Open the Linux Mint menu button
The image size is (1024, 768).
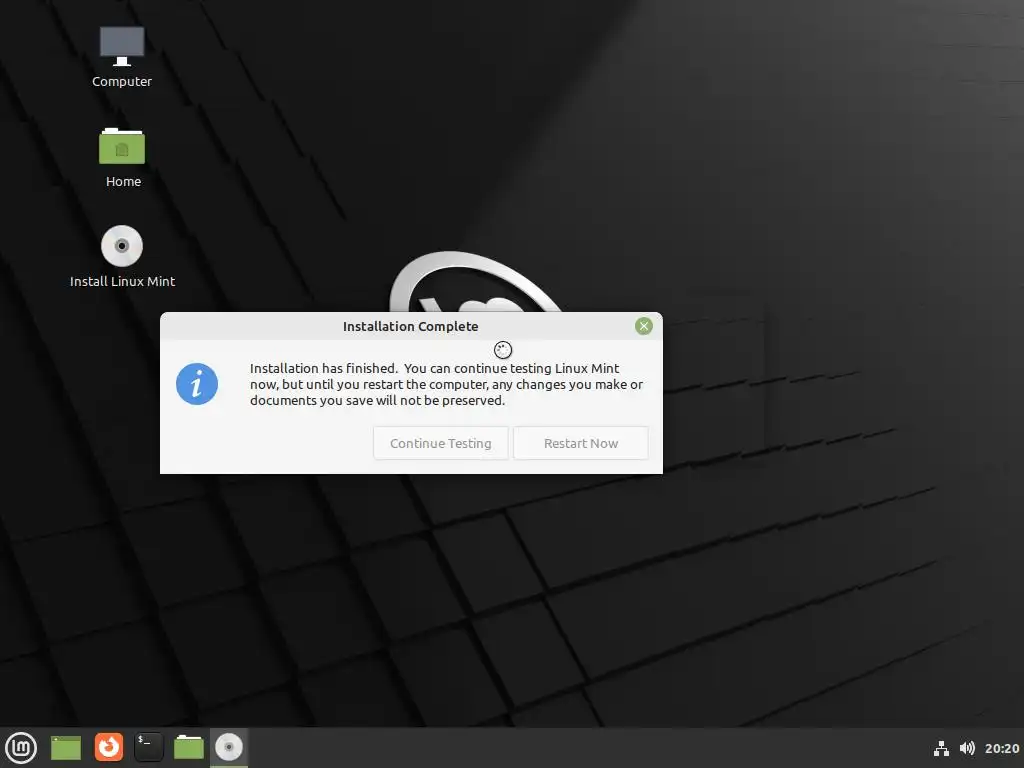pos(22,748)
